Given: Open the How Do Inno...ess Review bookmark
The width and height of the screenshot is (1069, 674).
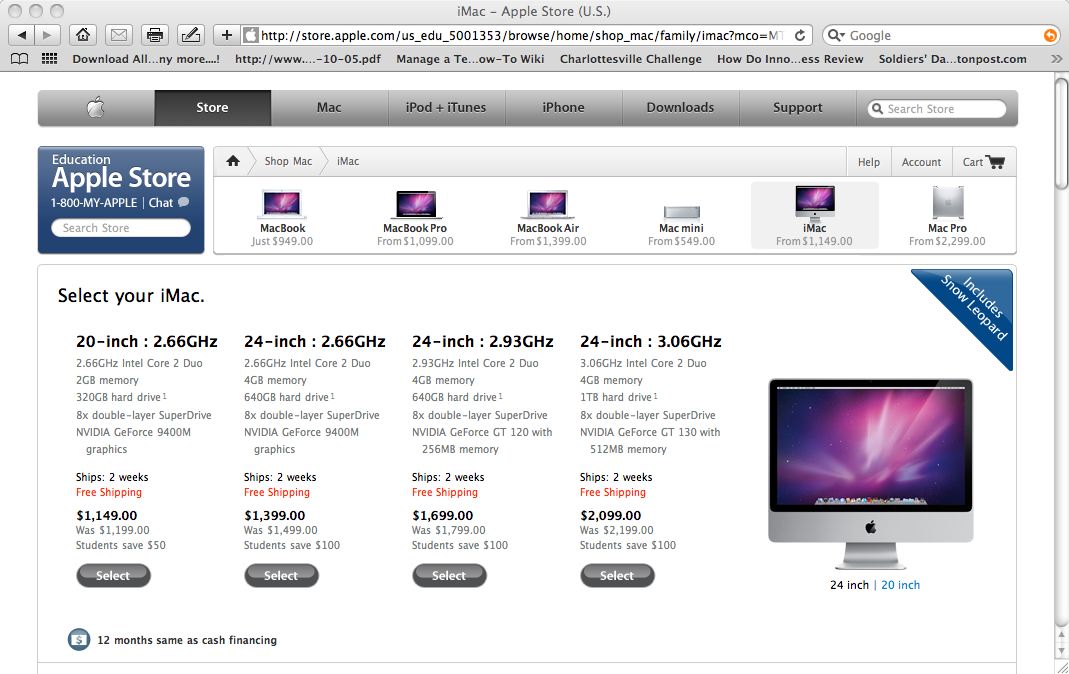Looking at the screenshot, I should point(790,59).
